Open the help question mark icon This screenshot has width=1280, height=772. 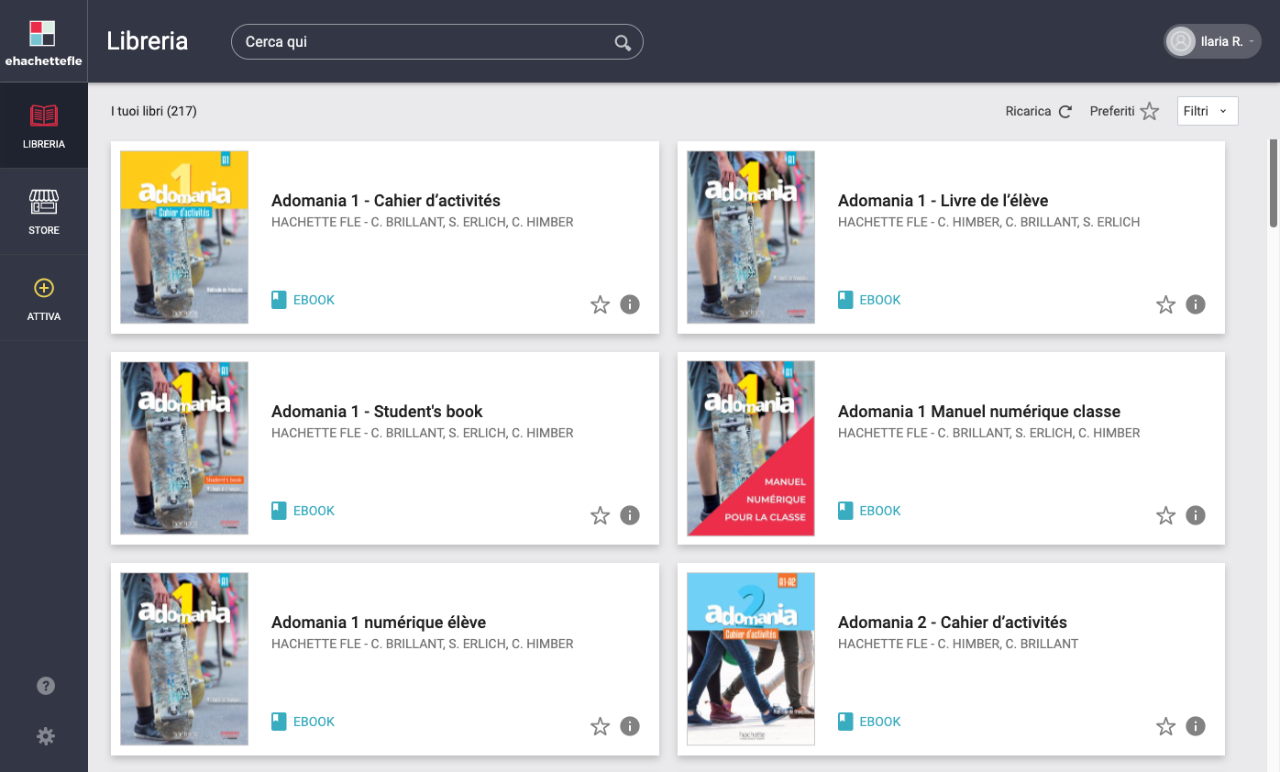point(45,686)
